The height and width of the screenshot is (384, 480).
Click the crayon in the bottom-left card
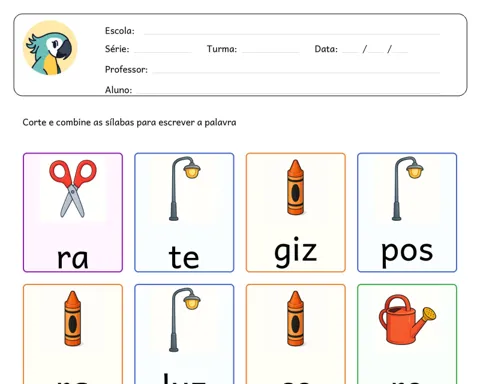pyautogui.click(x=73, y=318)
